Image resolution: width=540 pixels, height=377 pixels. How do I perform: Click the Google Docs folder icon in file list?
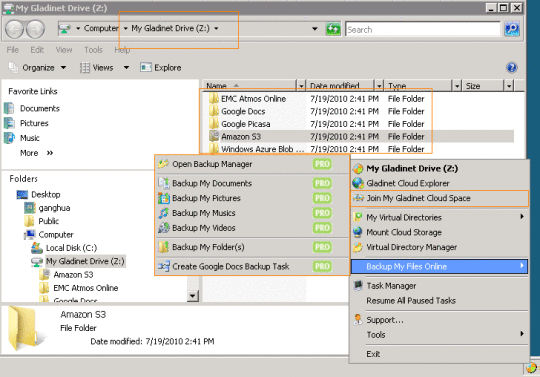214,111
